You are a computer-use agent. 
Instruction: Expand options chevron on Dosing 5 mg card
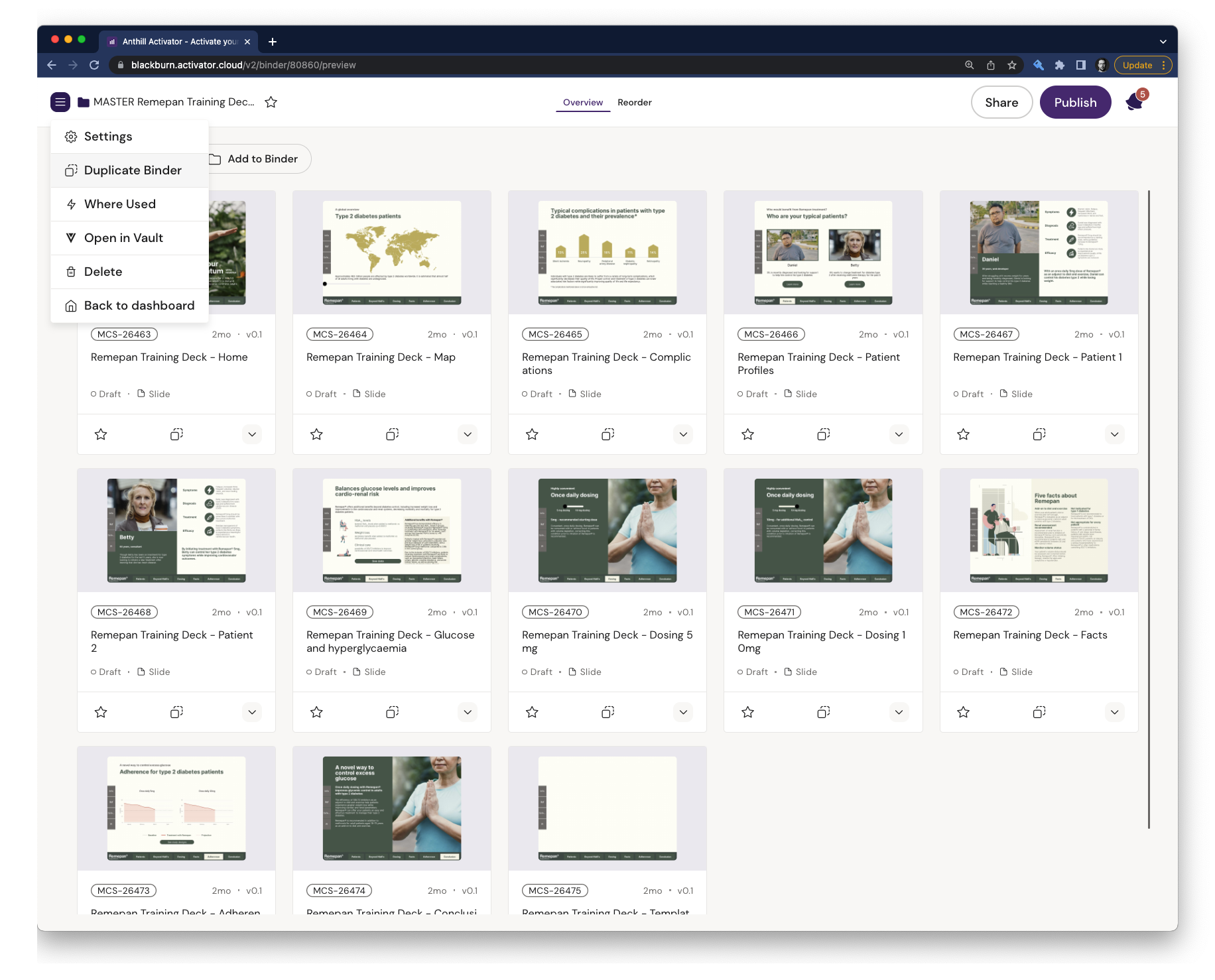(x=683, y=712)
